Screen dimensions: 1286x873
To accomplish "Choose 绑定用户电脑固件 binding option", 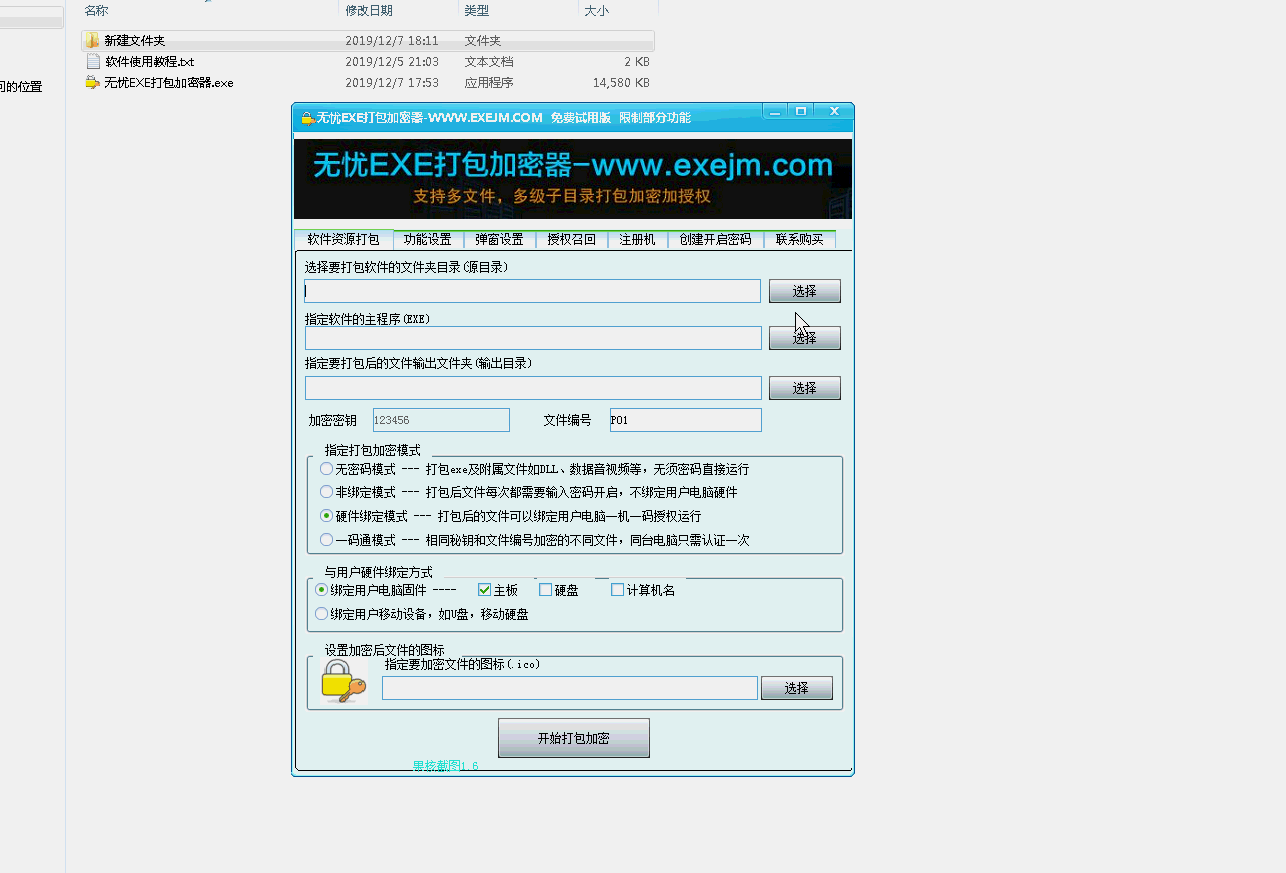I will 321,590.
